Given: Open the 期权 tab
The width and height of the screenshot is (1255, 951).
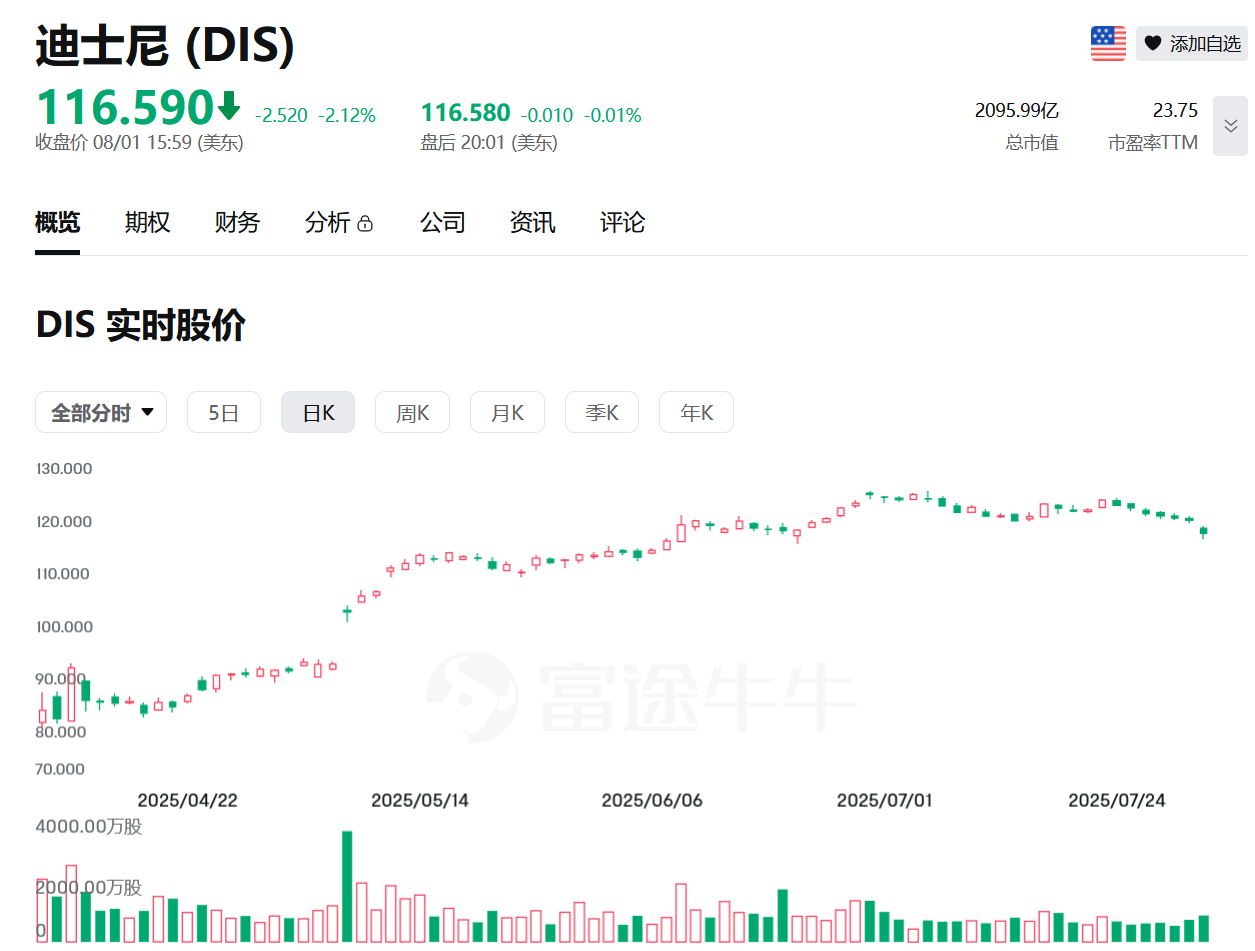Looking at the screenshot, I should 147,222.
